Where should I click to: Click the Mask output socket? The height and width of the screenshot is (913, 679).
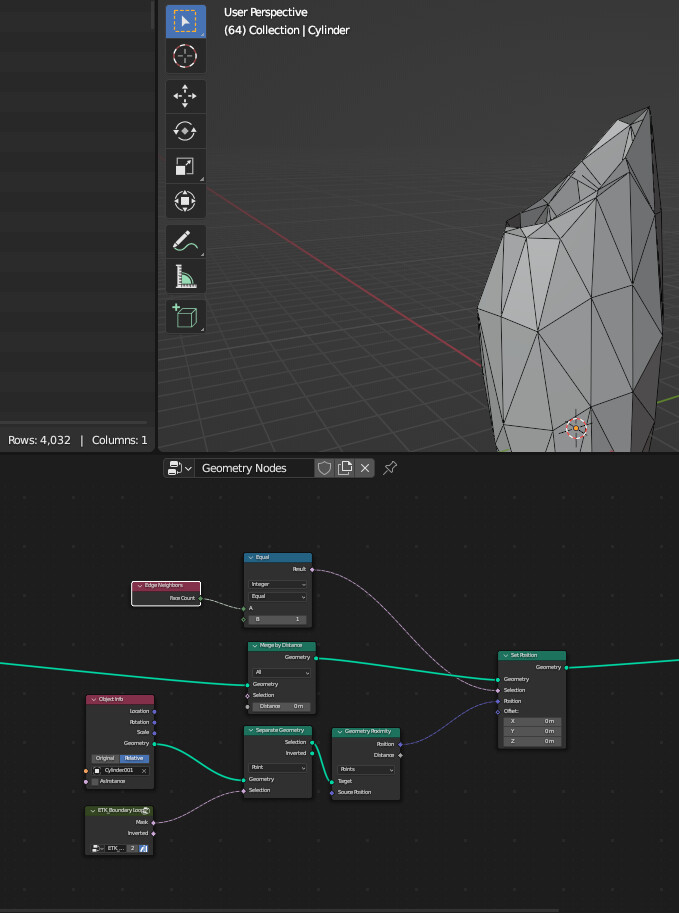(154, 823)
